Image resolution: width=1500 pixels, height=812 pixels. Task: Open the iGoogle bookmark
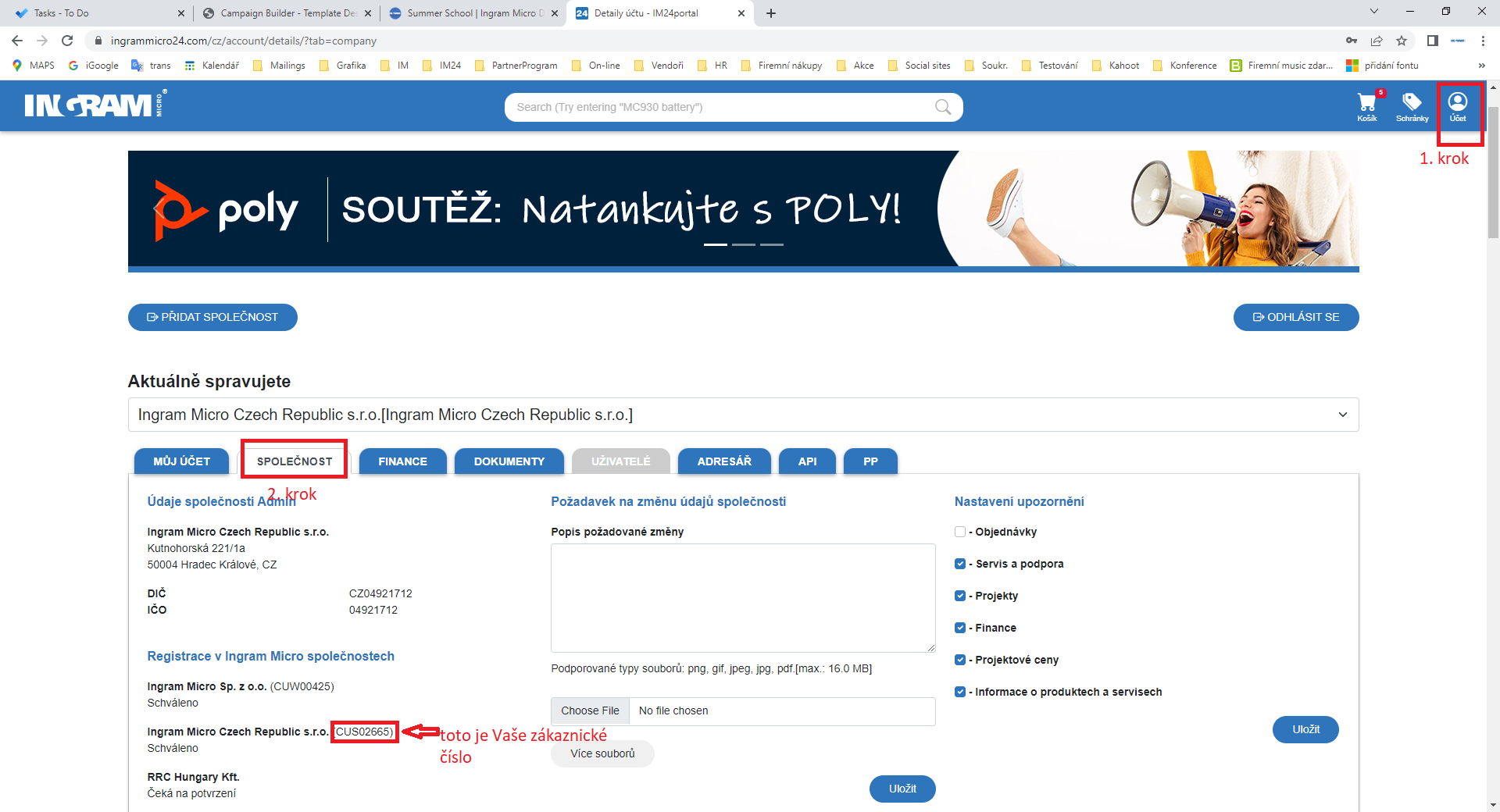point(94,66)
